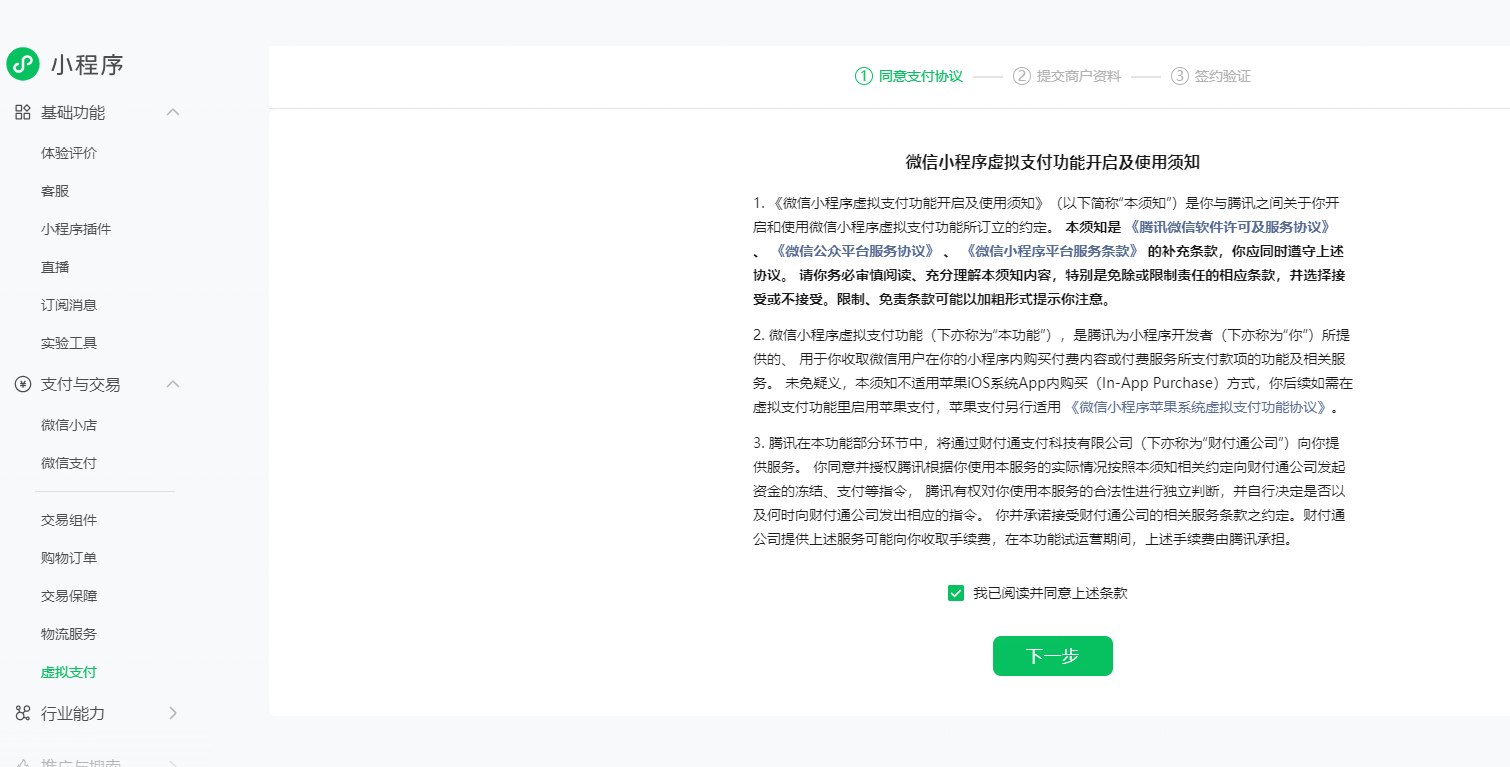Click step 3 签约验证

coord(1211,76)
